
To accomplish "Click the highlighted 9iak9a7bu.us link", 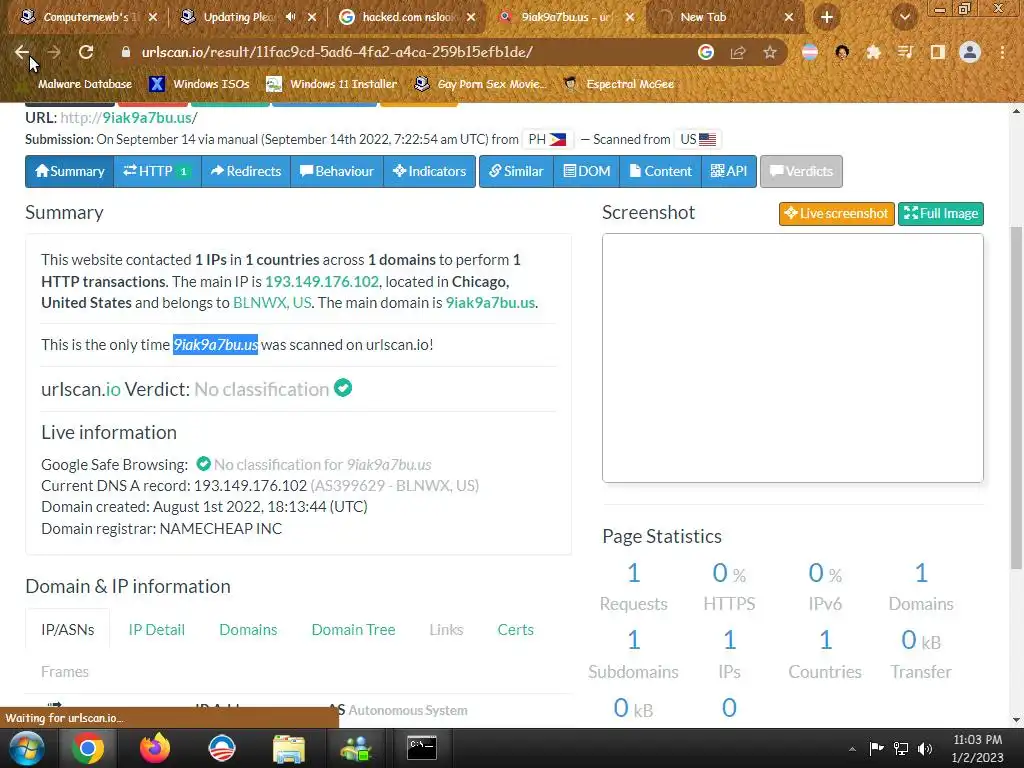I will click(x=216, y=344).
